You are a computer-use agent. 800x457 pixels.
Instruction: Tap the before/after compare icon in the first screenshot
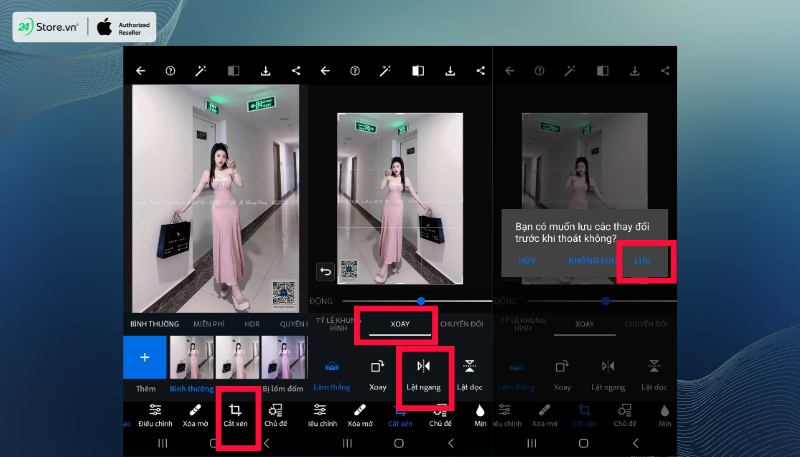233,71
